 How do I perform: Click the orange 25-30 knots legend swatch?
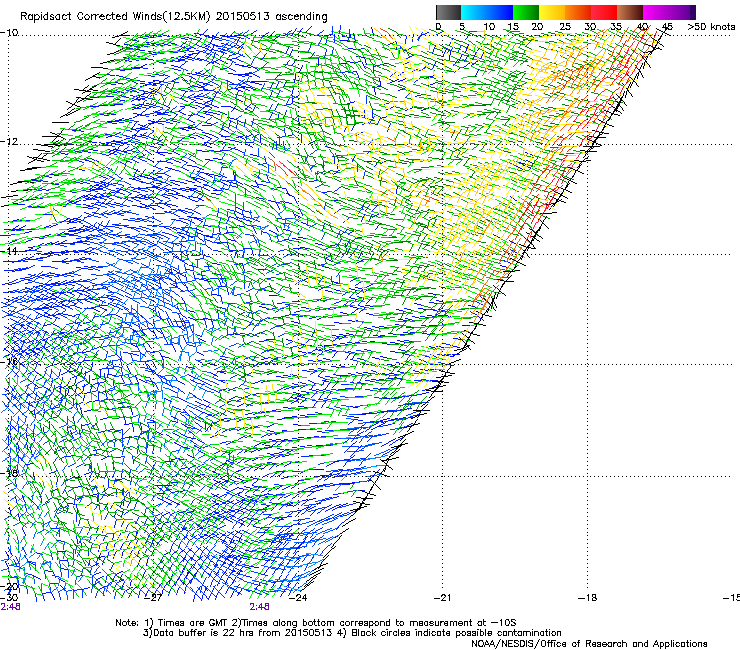578,12
